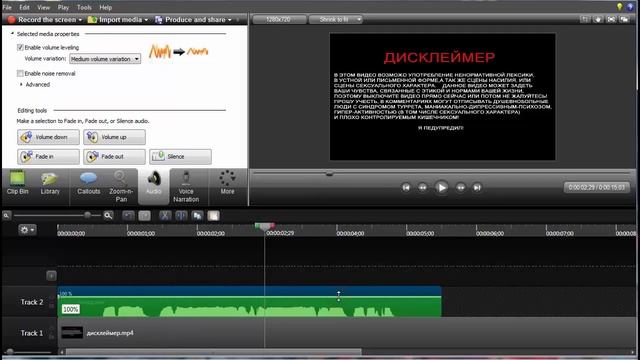Play the preview video

click(x=441, y=187)
